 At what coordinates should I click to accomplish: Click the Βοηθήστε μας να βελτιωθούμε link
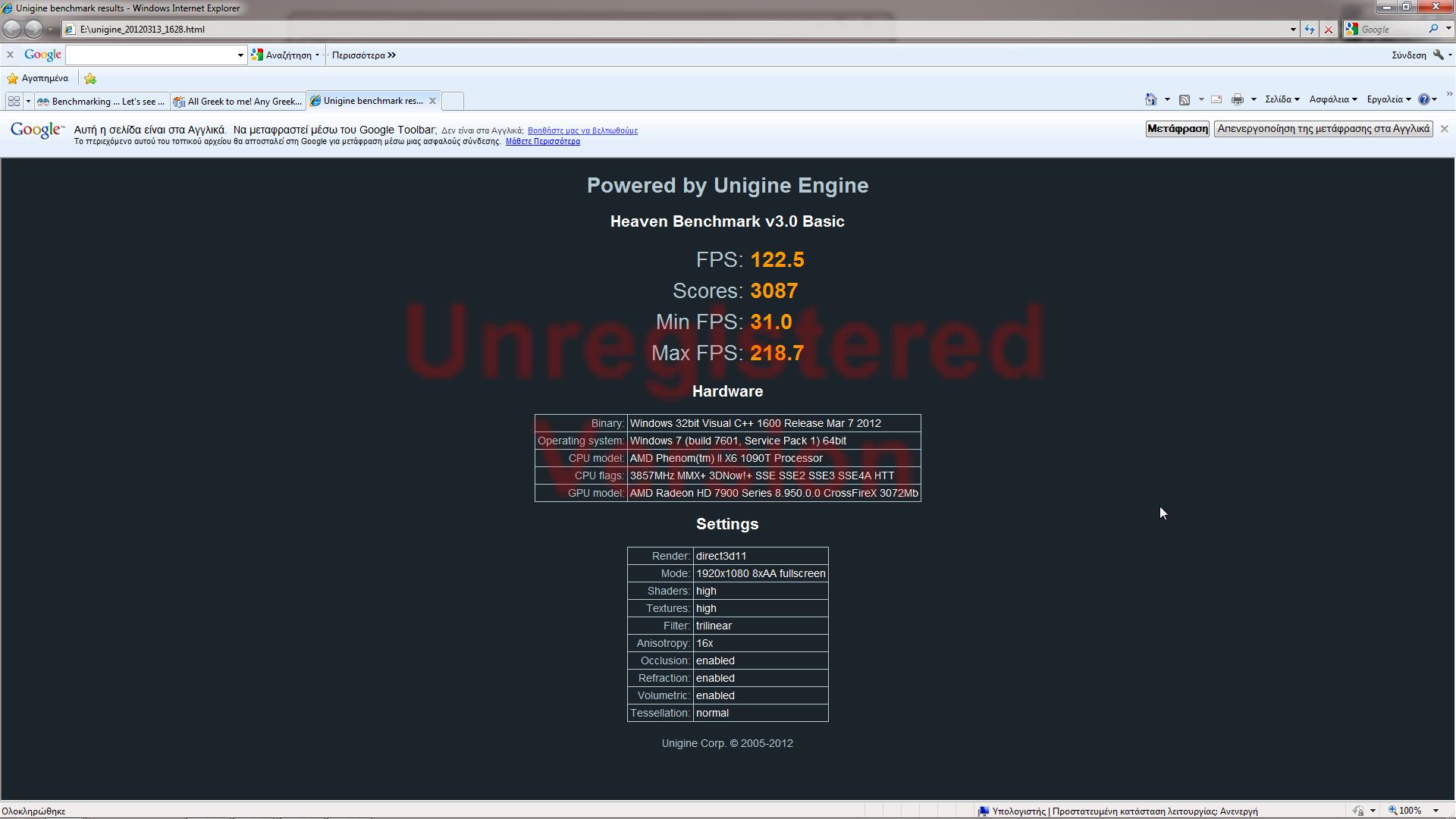pyautogui.click(x=582, y=130)
